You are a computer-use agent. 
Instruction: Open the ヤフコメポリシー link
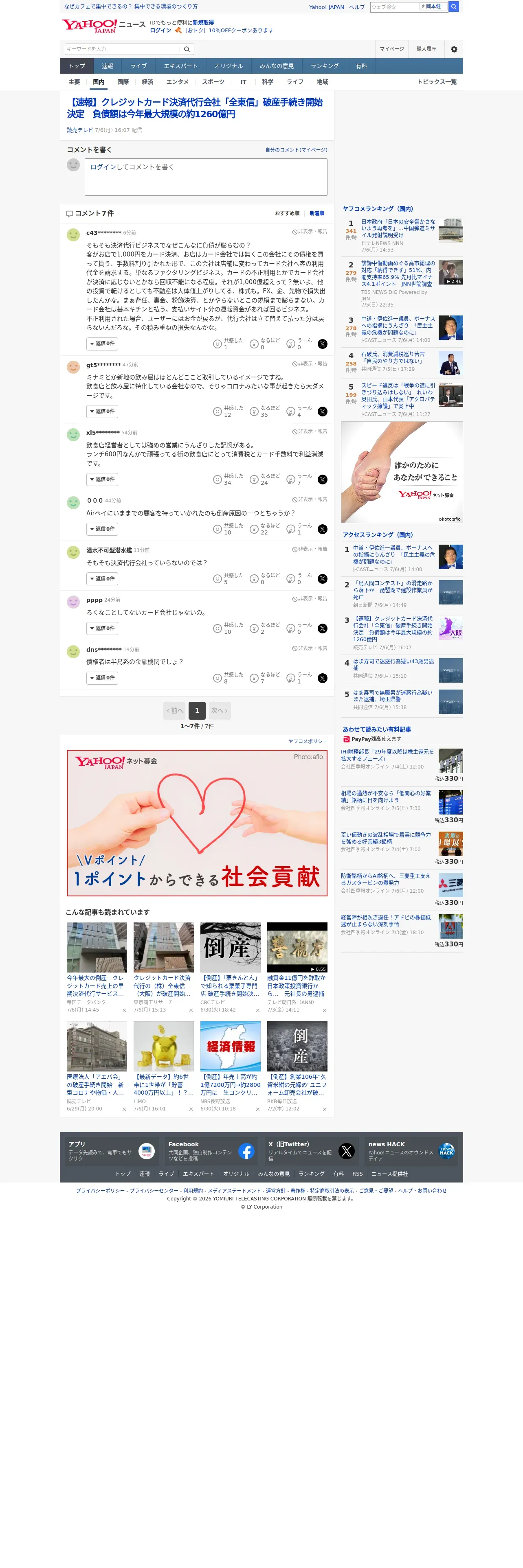[308, 741]
